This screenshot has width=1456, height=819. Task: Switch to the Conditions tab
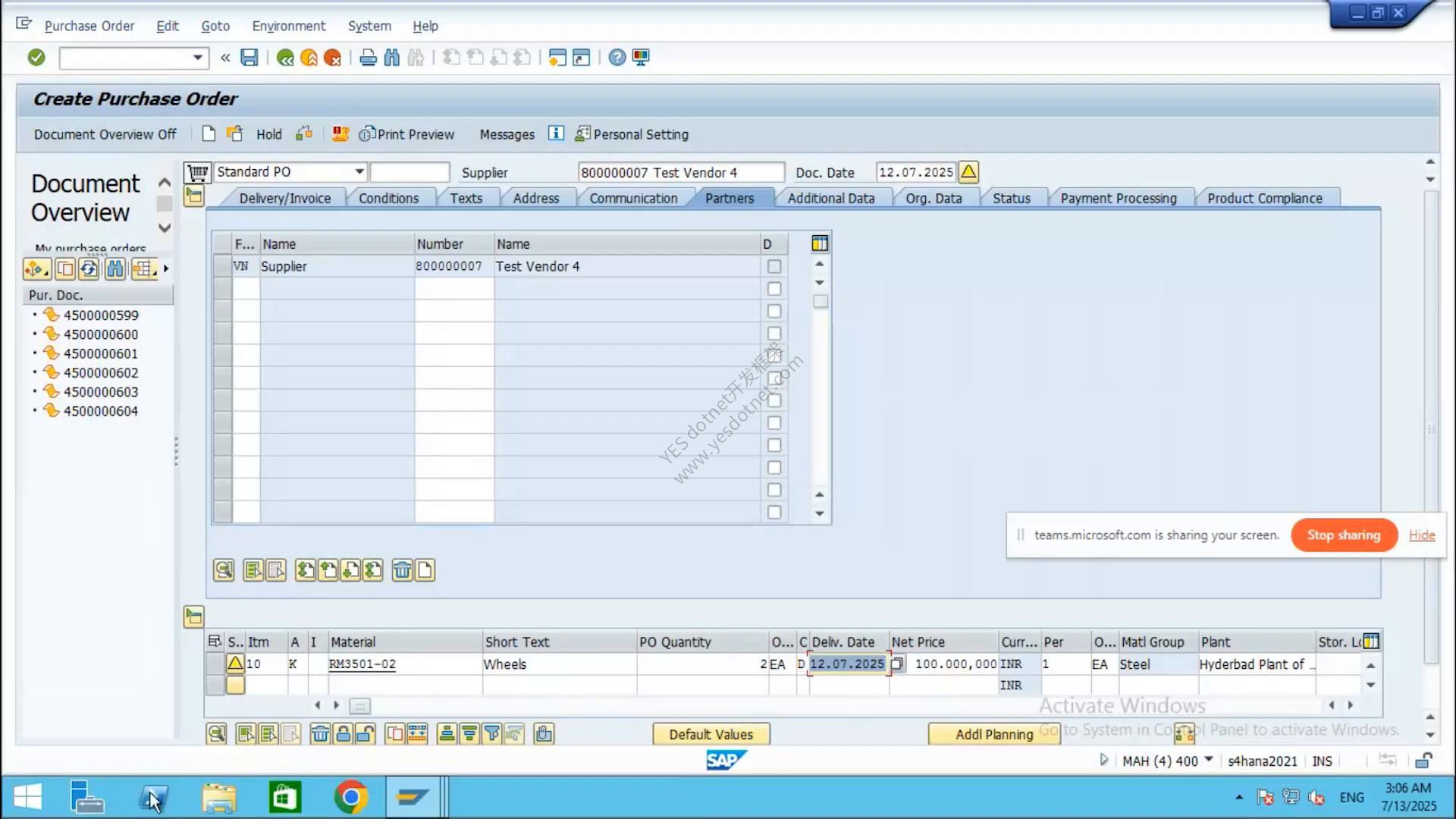tap(388, 198)
